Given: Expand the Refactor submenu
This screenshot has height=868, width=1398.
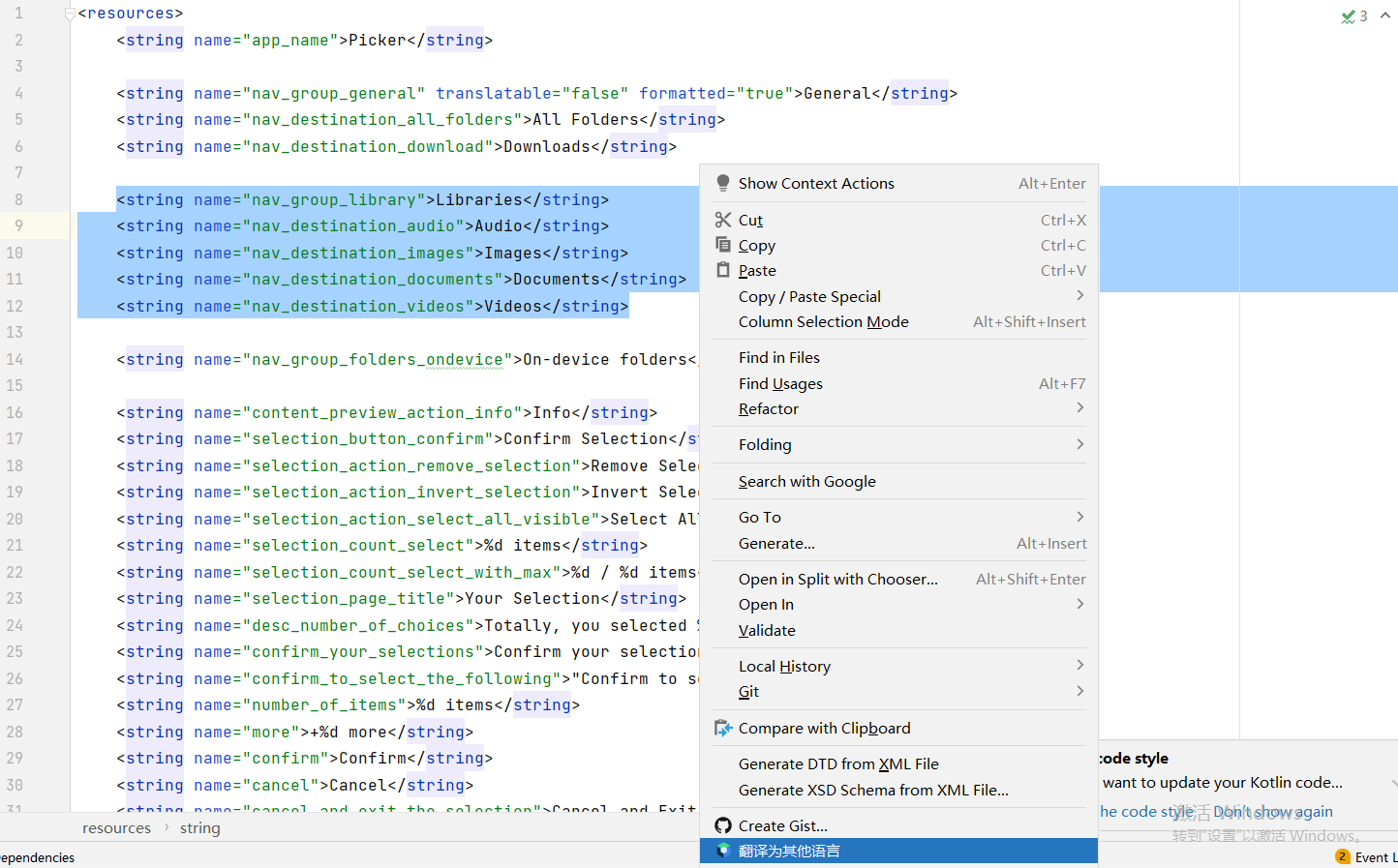Looking at the screenshot, I should click(x=898, y=408).
